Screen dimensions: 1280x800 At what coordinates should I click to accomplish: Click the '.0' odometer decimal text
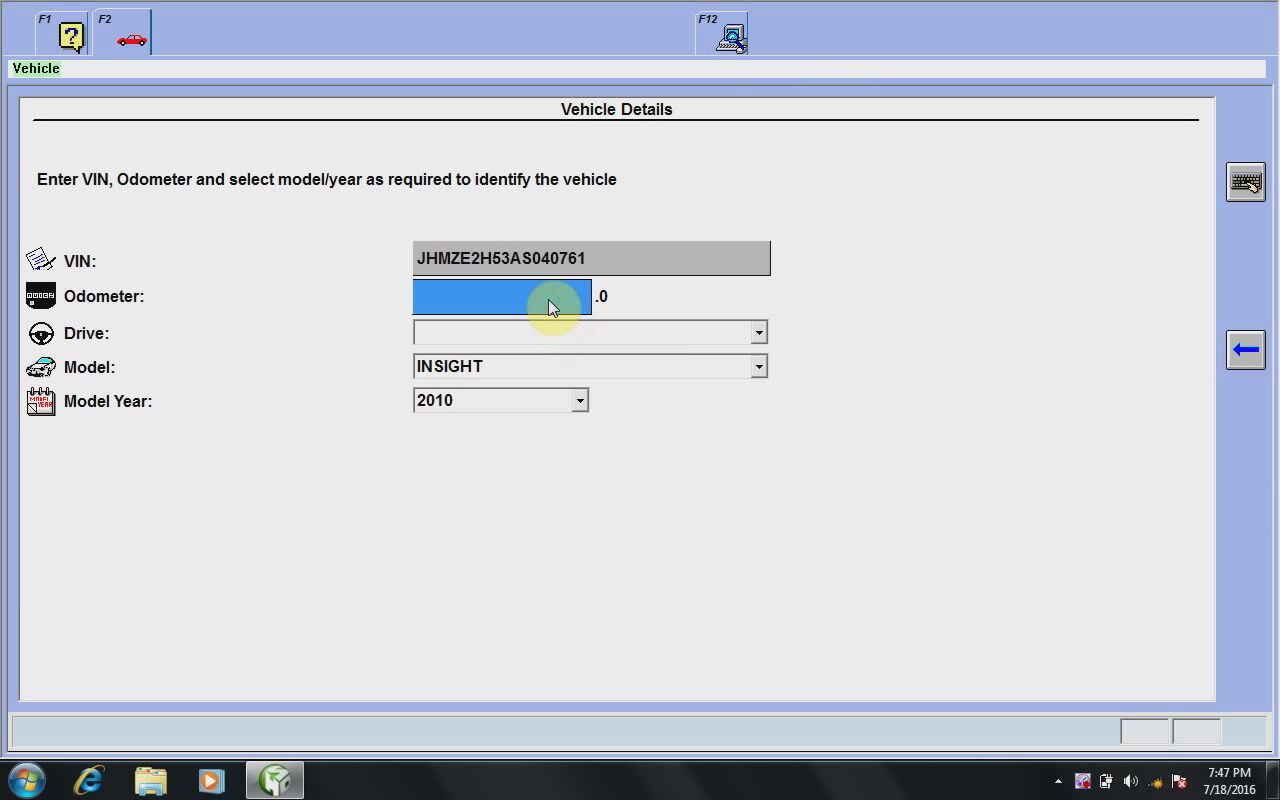coord(601,297)
